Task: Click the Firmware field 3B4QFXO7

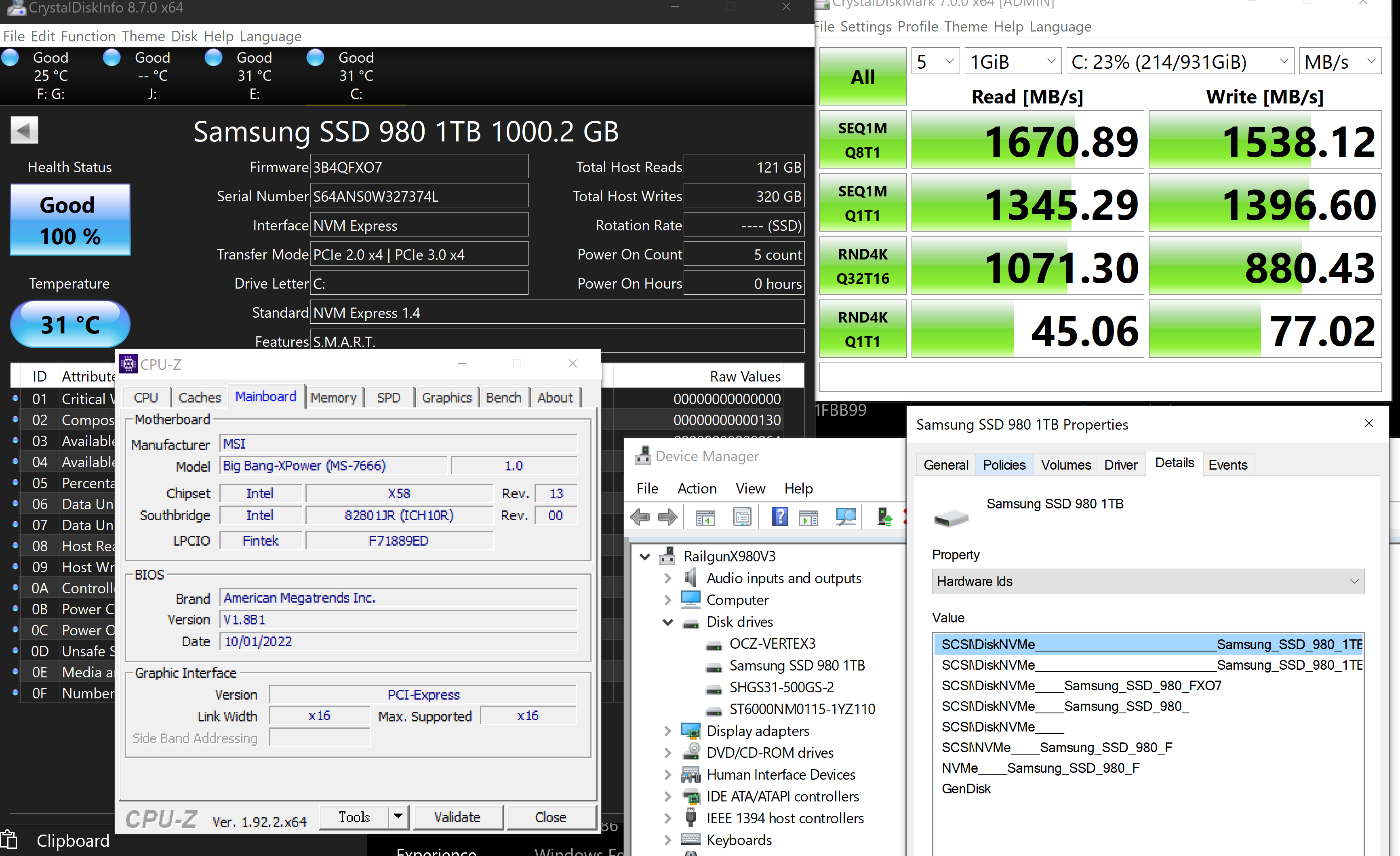Action: 419,167
